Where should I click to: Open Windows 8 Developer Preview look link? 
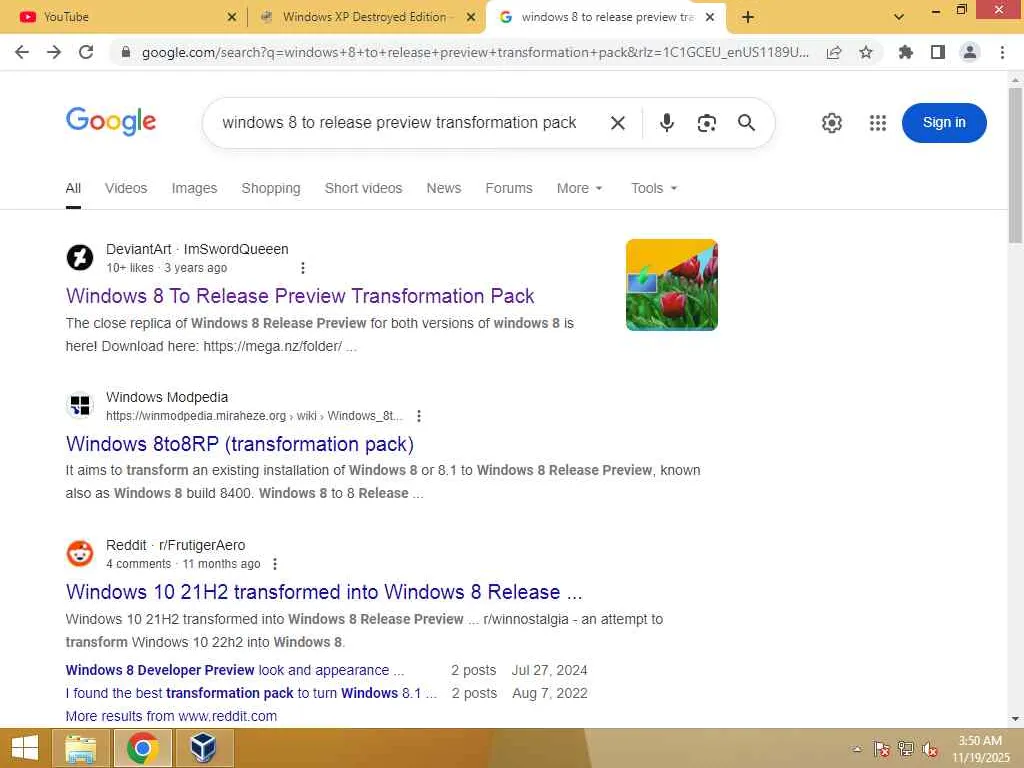click(234, 670)
